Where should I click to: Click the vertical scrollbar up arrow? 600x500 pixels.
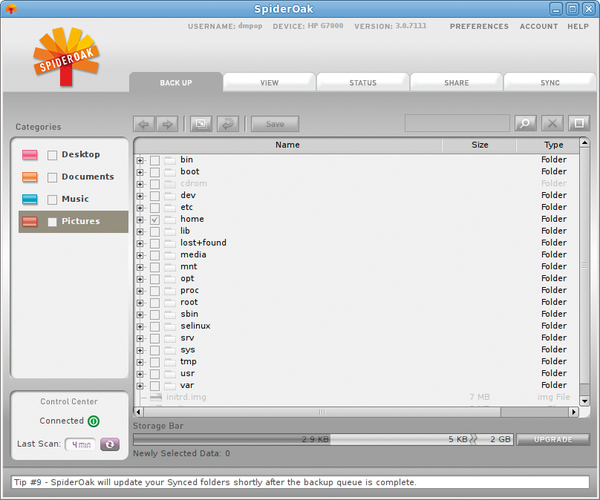[x=584, y=143]
